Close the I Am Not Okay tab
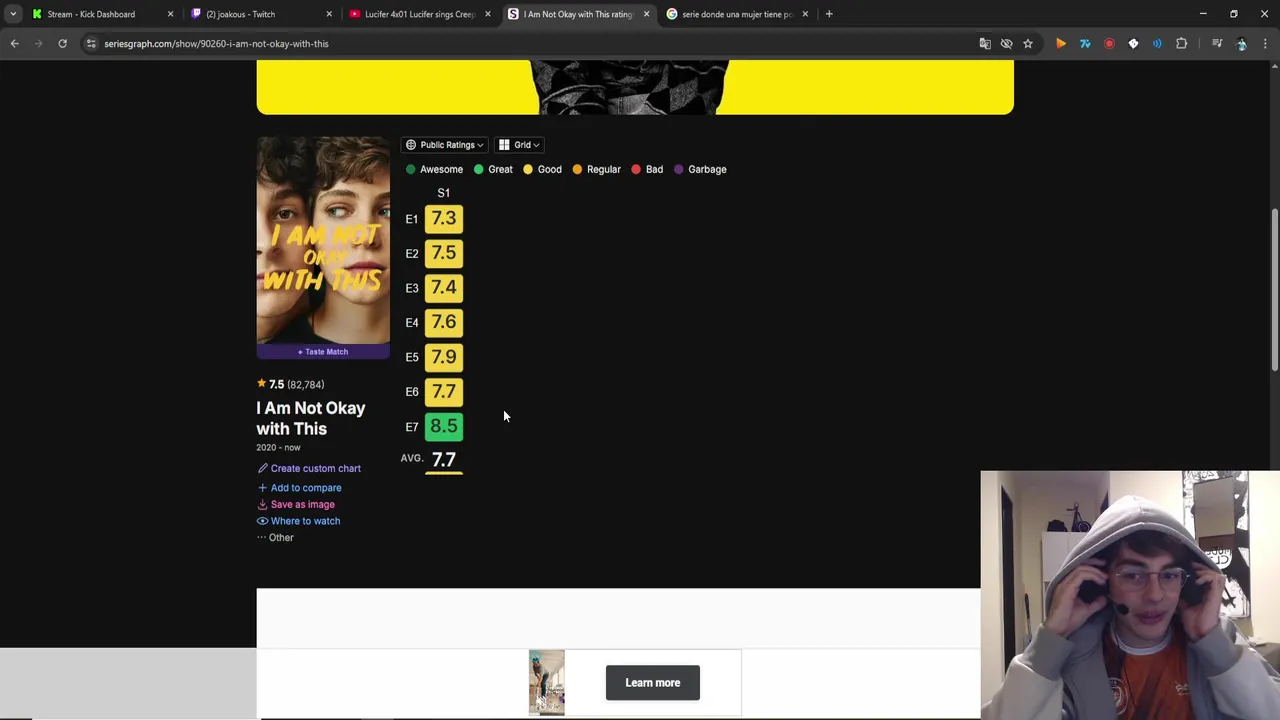 click(x=646, y=14)
